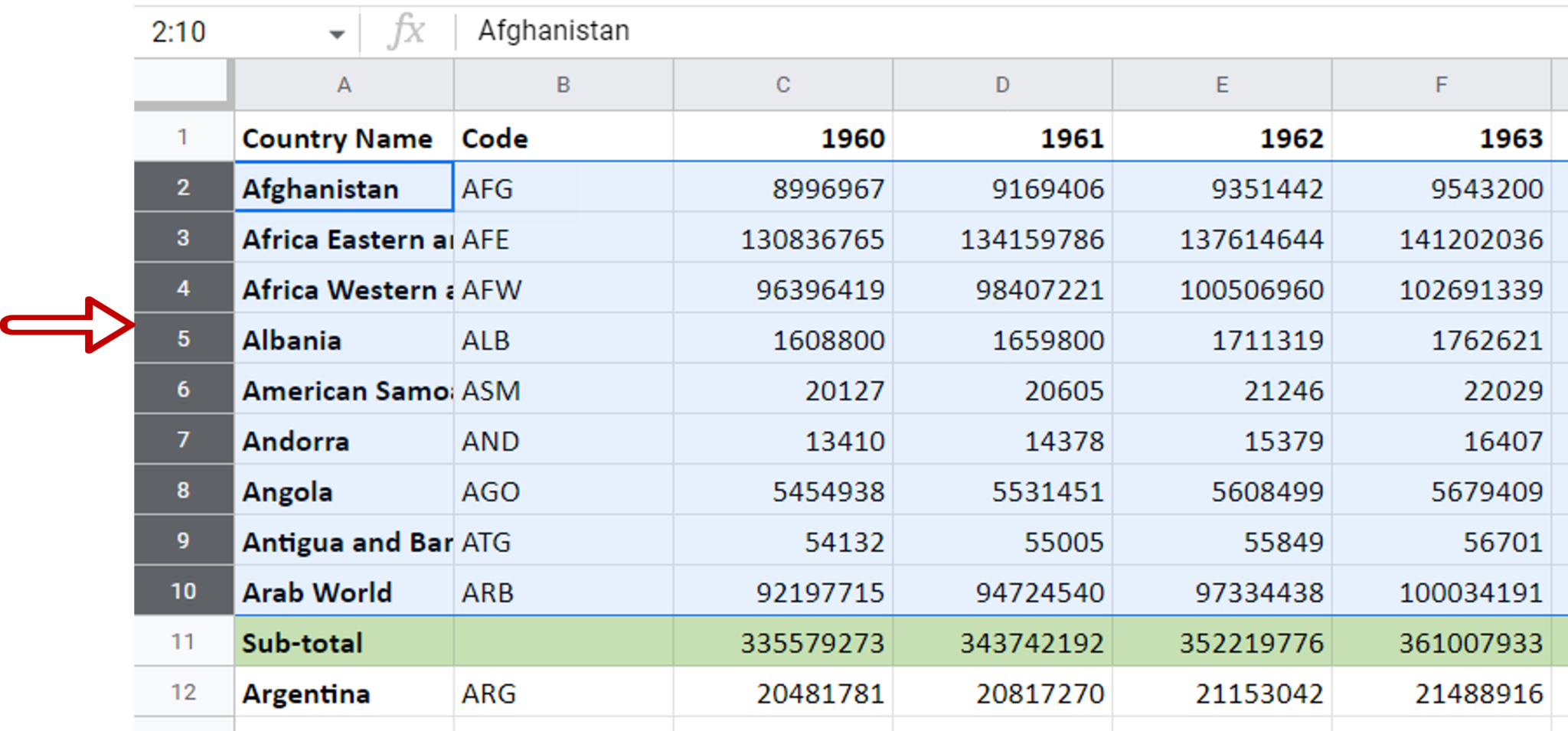This screenshot has width=1568, height=731.
Task: Select the 1960 header cell
Action: click(781, 138)
